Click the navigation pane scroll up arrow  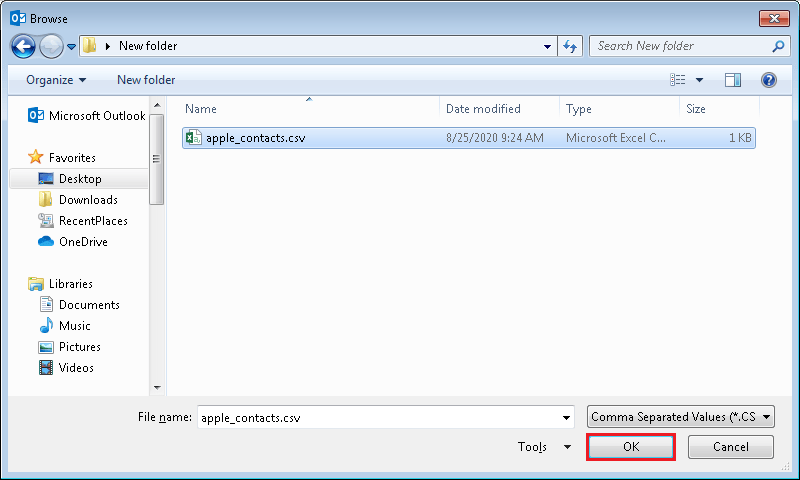point(157,105)
